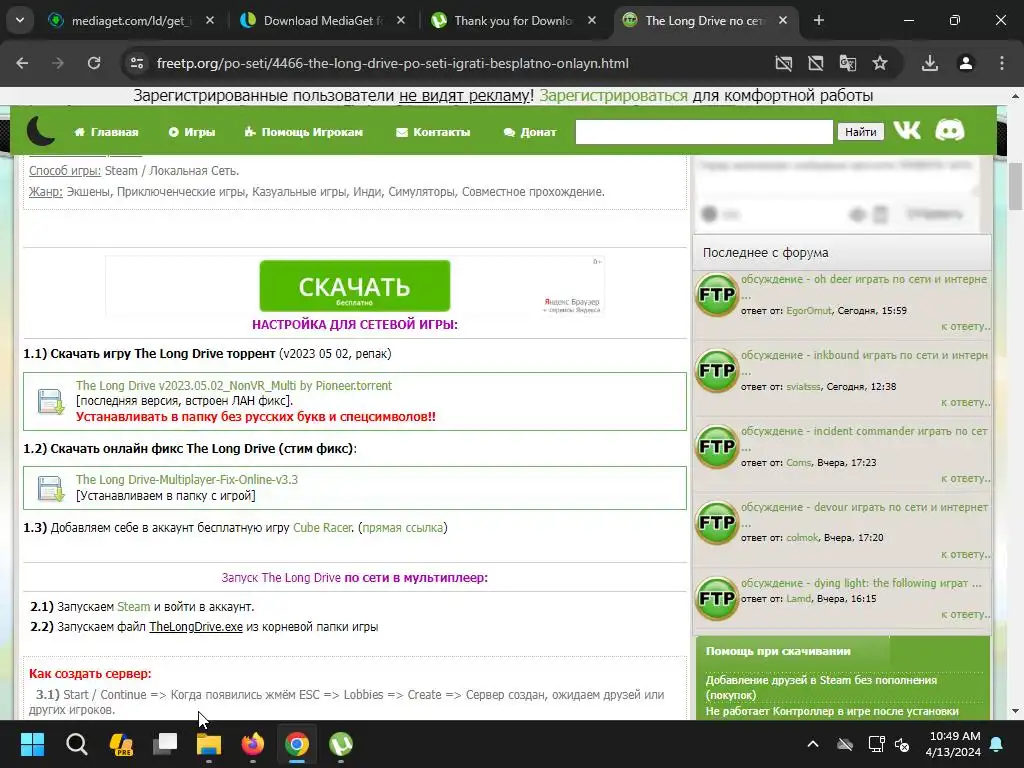Close the The Long Drive tab
This screenshot has height=768, width=1024.
782,21
